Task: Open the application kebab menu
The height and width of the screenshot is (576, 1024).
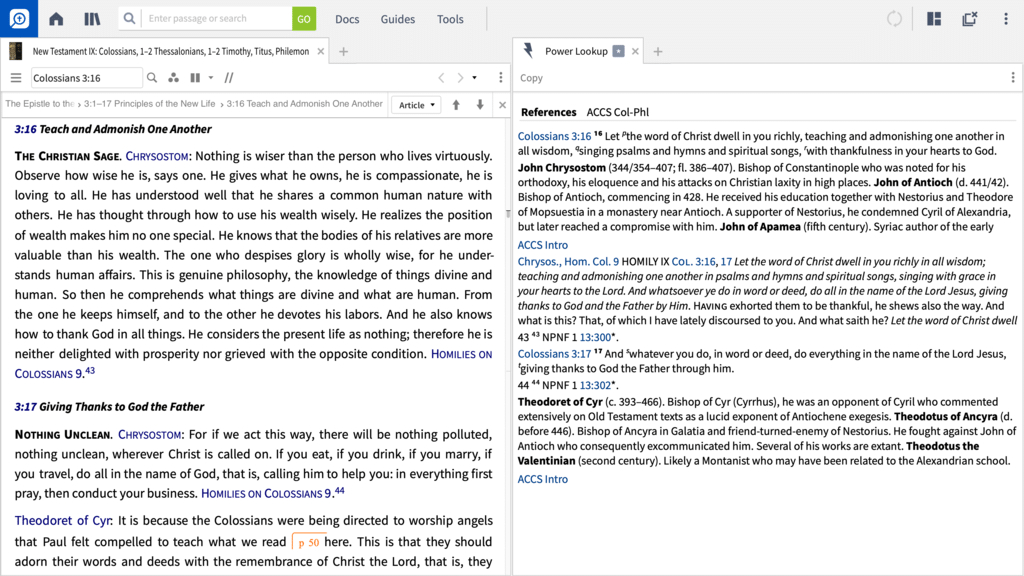Action: (1006, 19)
